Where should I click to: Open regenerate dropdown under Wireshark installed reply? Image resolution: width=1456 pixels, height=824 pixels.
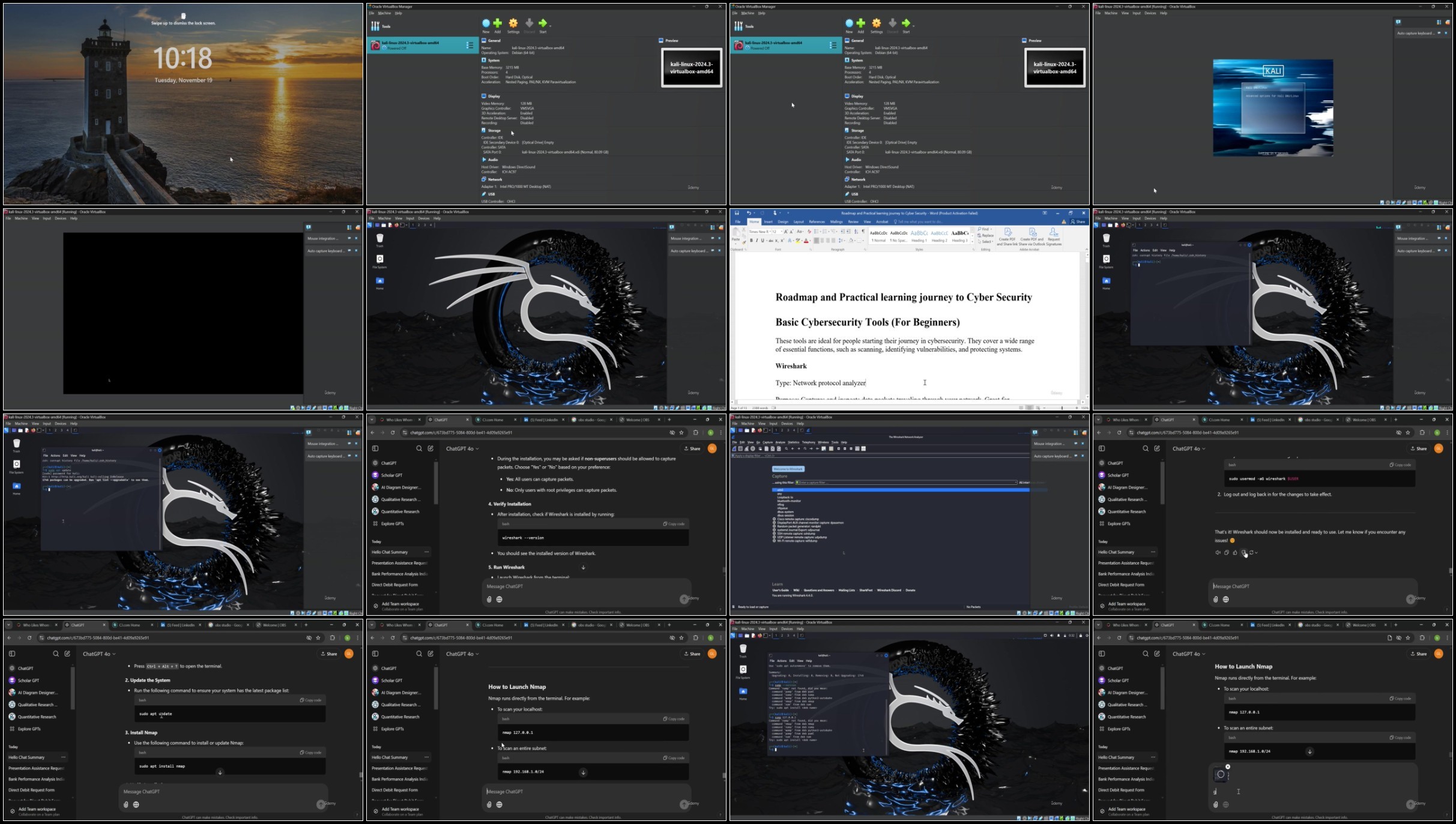(x=1256, y=553)
